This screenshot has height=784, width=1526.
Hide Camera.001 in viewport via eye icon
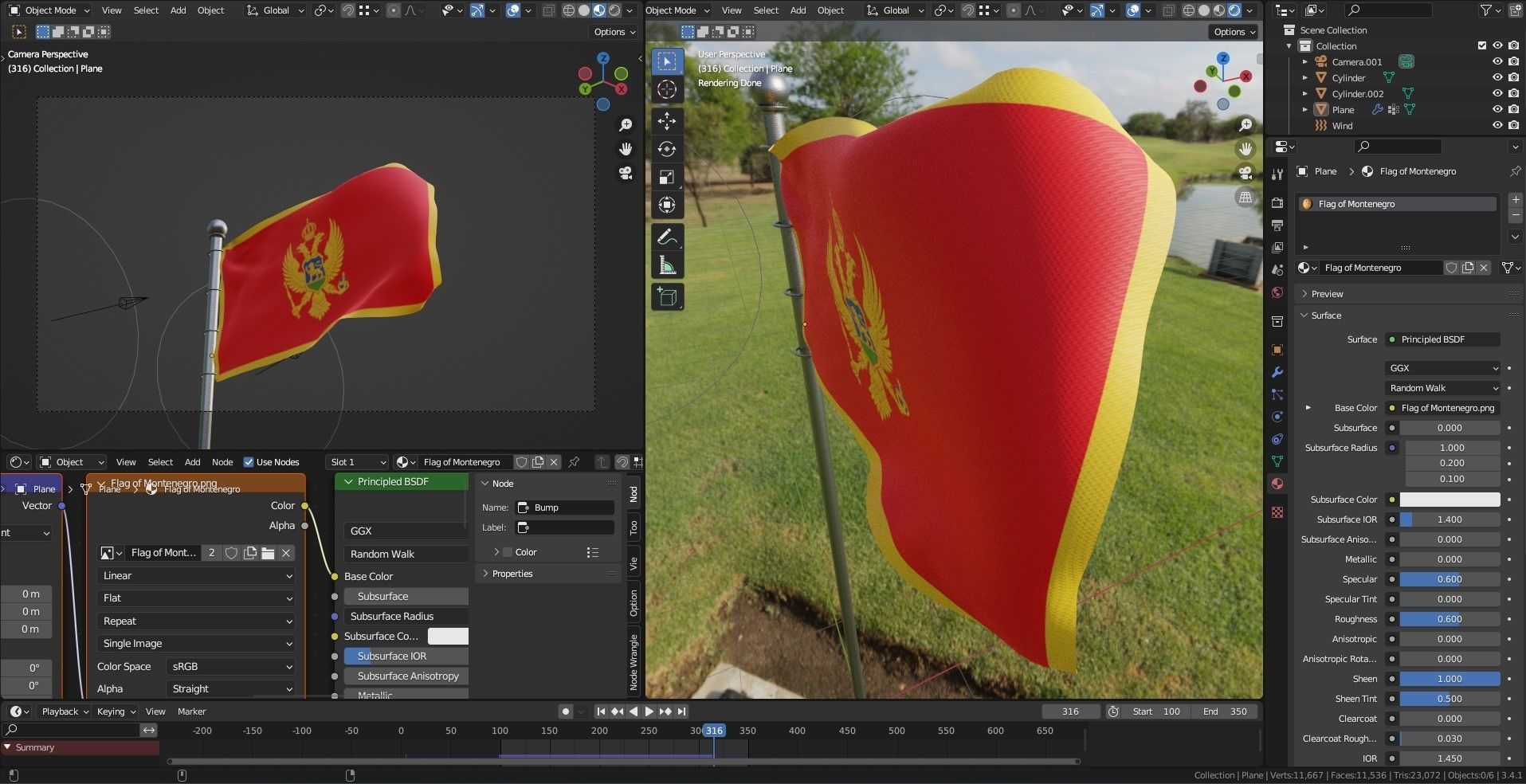1497,61
